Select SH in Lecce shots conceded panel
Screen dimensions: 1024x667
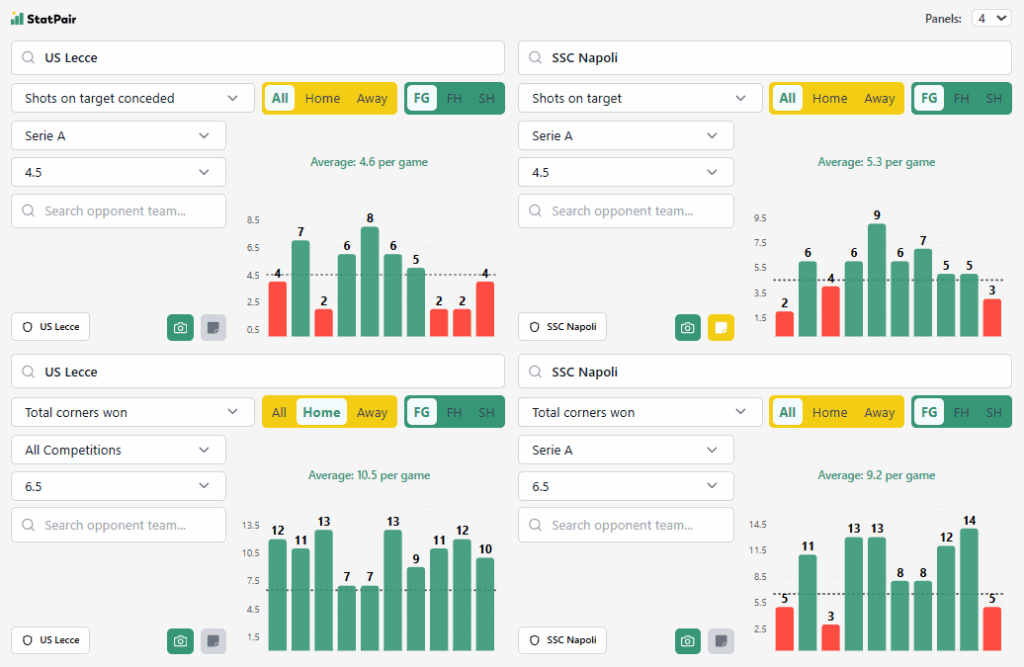[486, 98]
